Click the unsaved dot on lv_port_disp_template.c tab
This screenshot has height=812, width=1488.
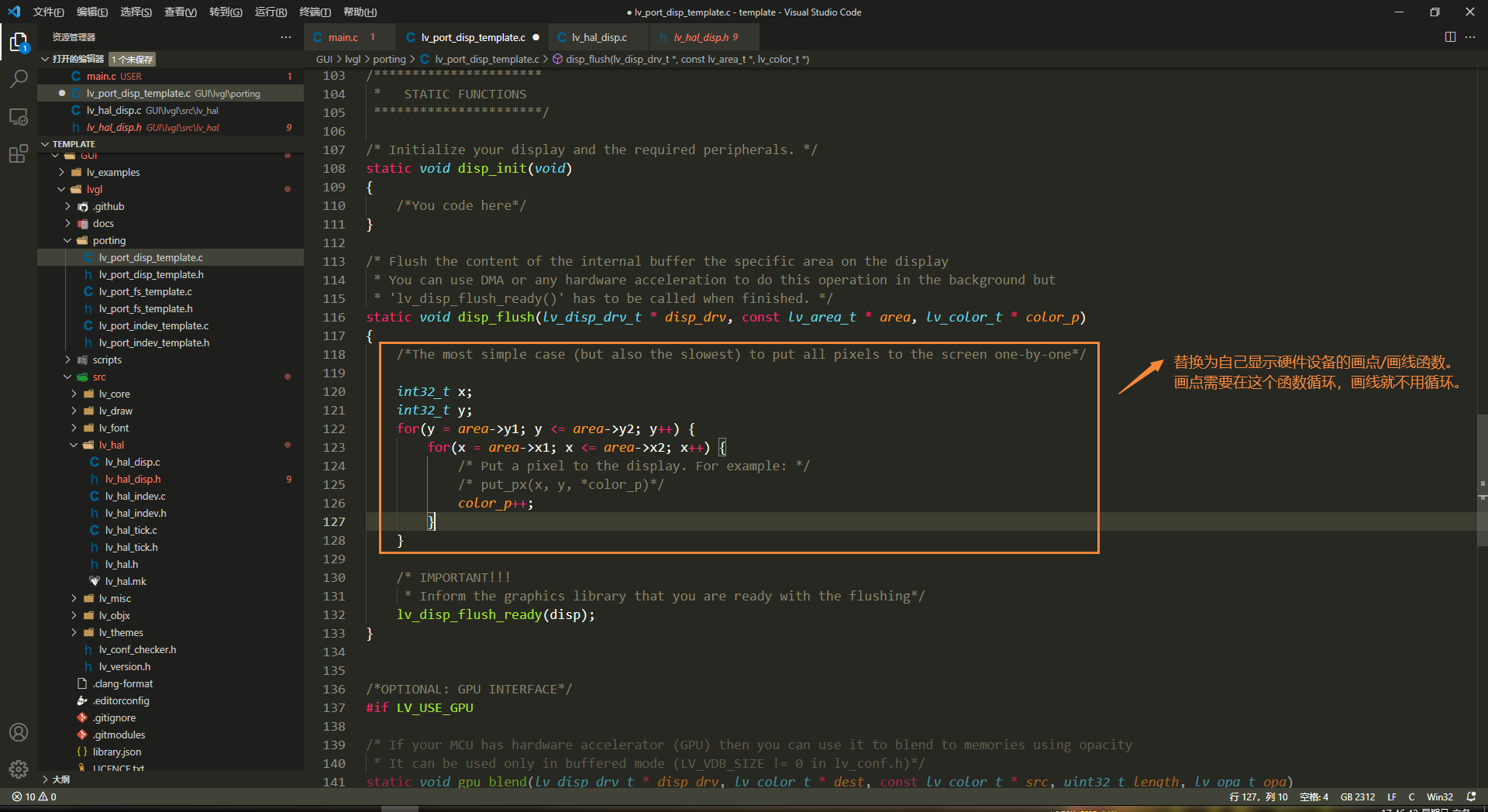coord(536,37)
